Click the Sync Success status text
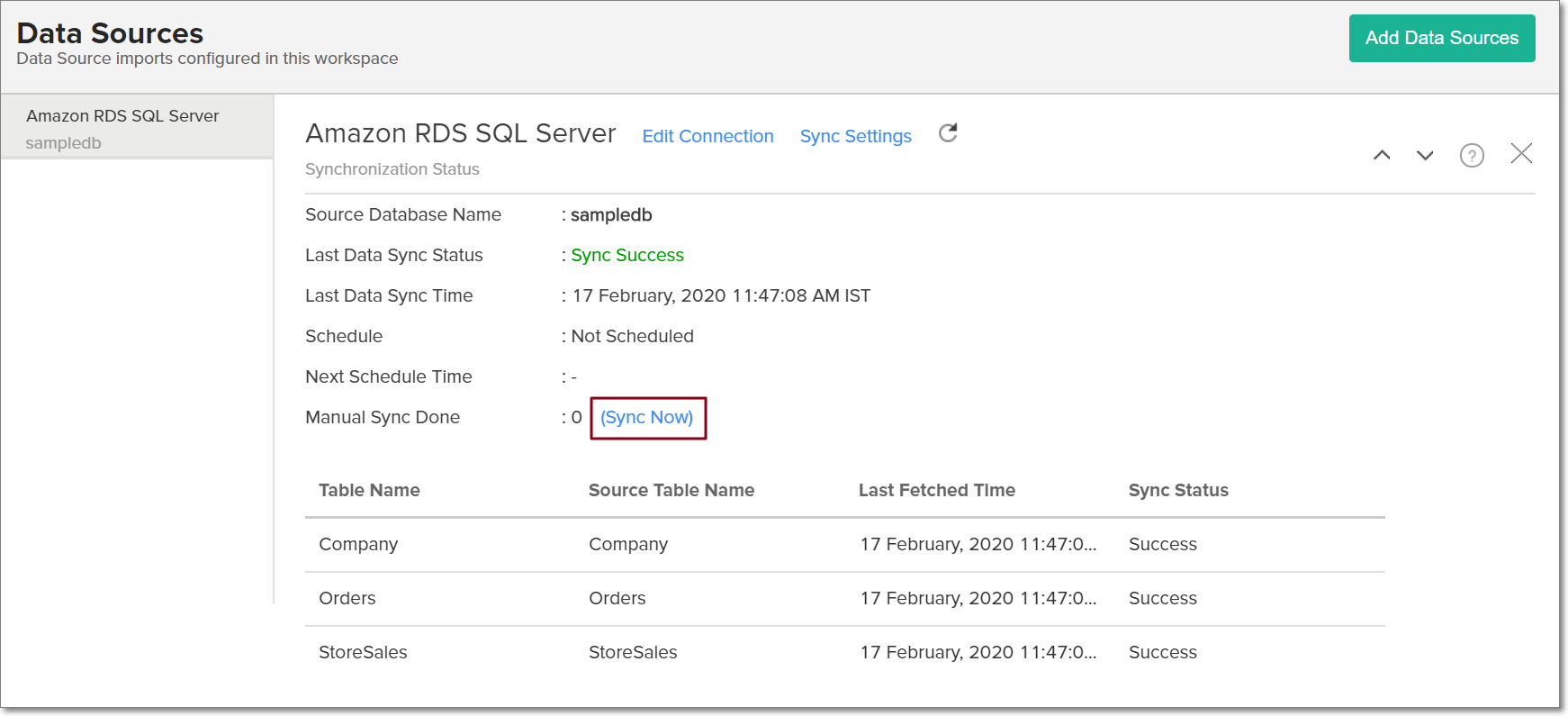Screen dimensions: 1568x716 pos(627,255)
